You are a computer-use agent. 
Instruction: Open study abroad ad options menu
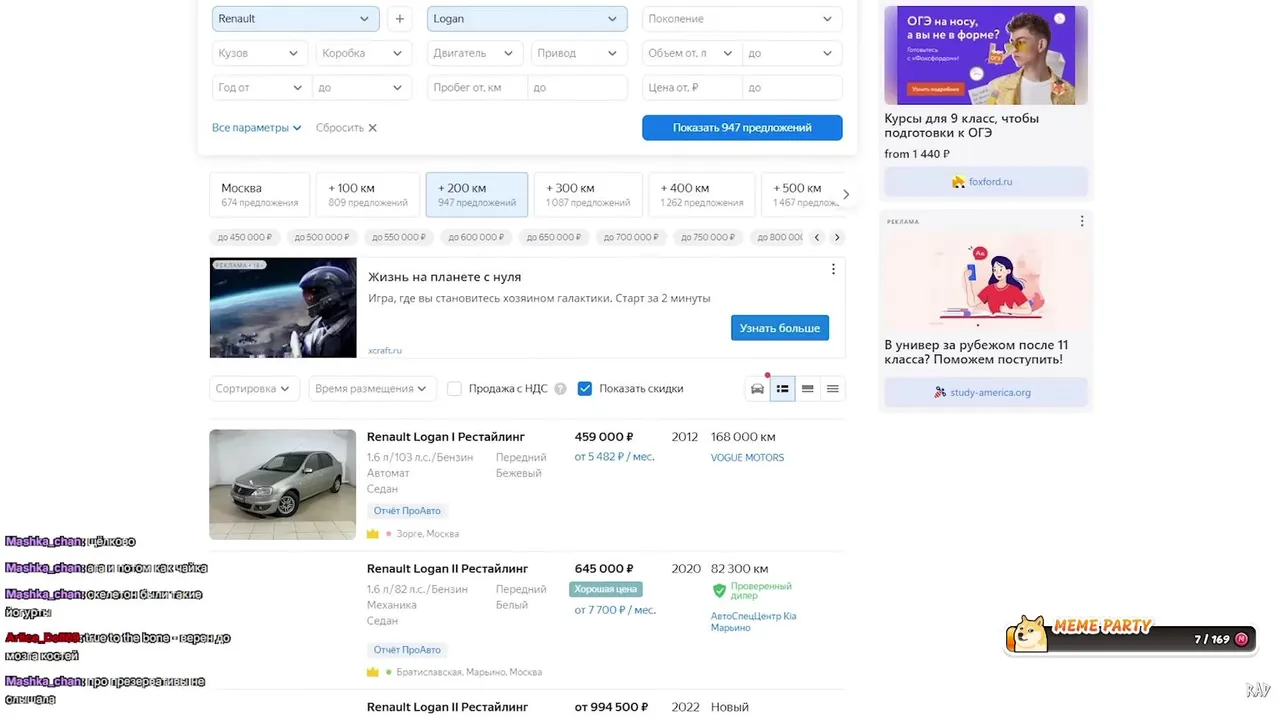pyautogui.click(x=1081, y=222)
